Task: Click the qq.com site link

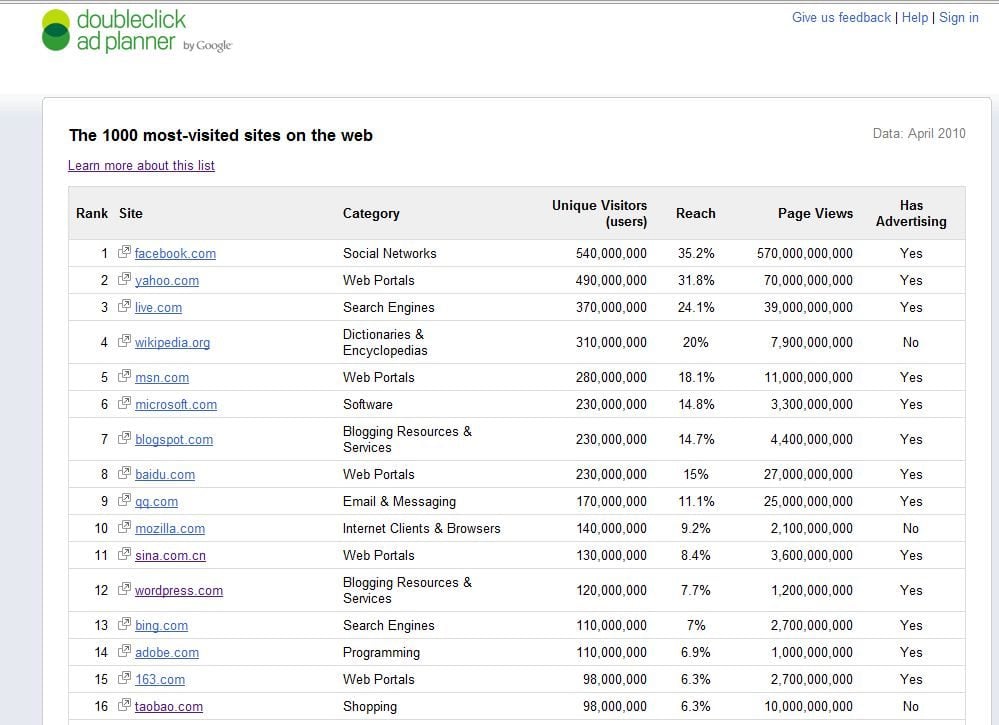Action: tap(156, 502)
